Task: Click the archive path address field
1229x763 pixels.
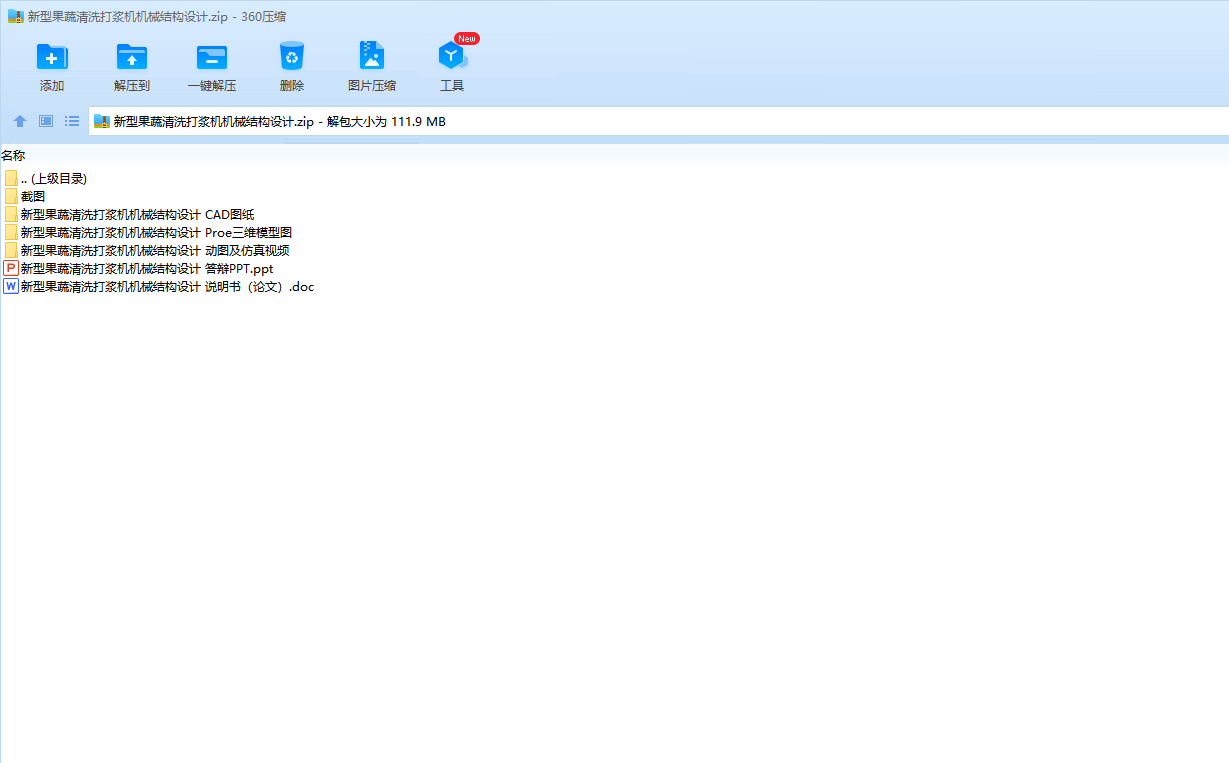Action: coord(659,122)
